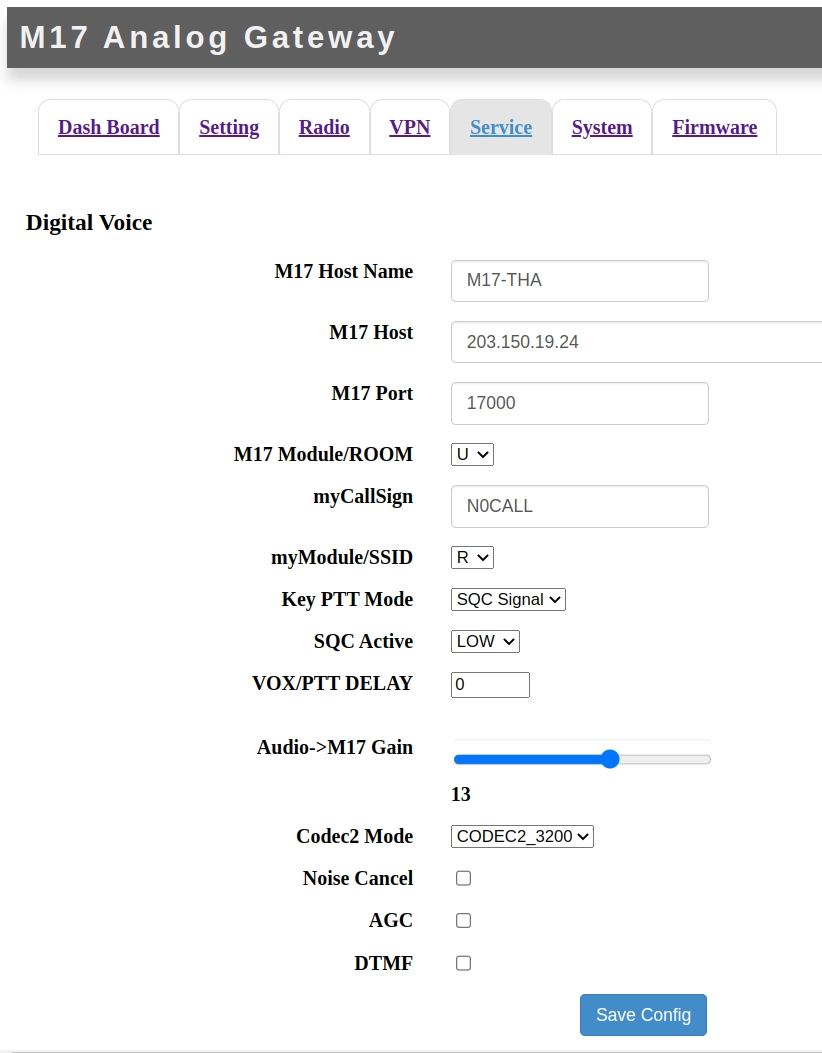Expand the Key PTT Mode dropdown
The width and height of the screenshot is (822, 1053).
[508, 600]
